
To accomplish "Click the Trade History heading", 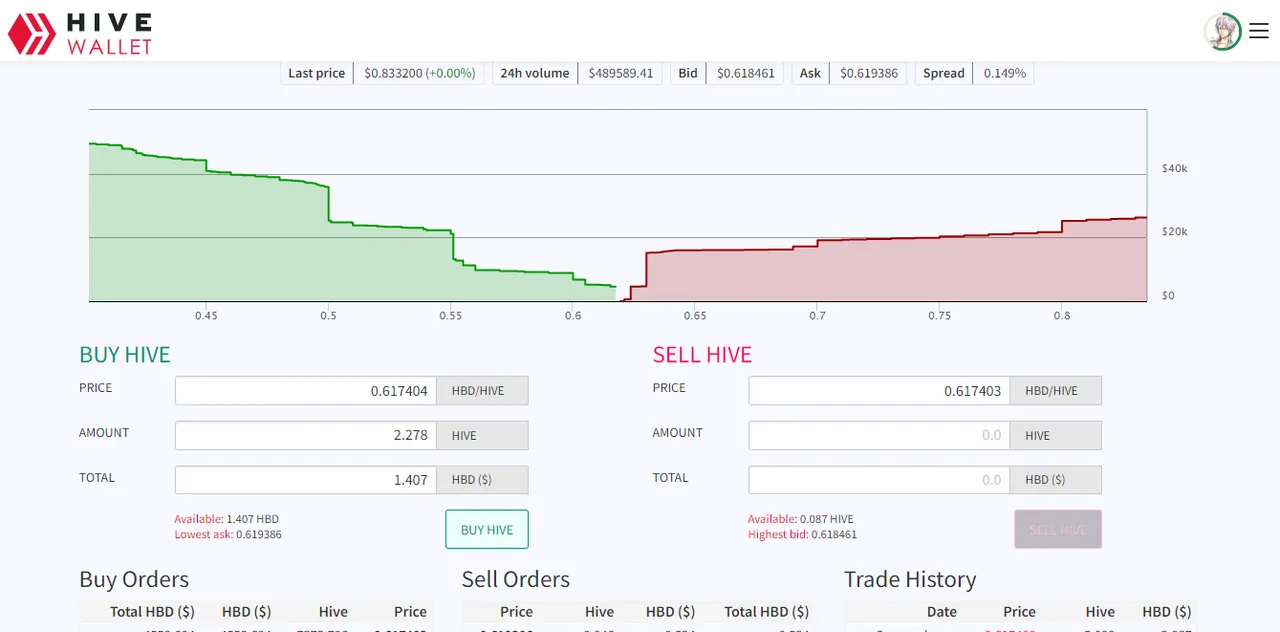I will (x=910, y=580).
